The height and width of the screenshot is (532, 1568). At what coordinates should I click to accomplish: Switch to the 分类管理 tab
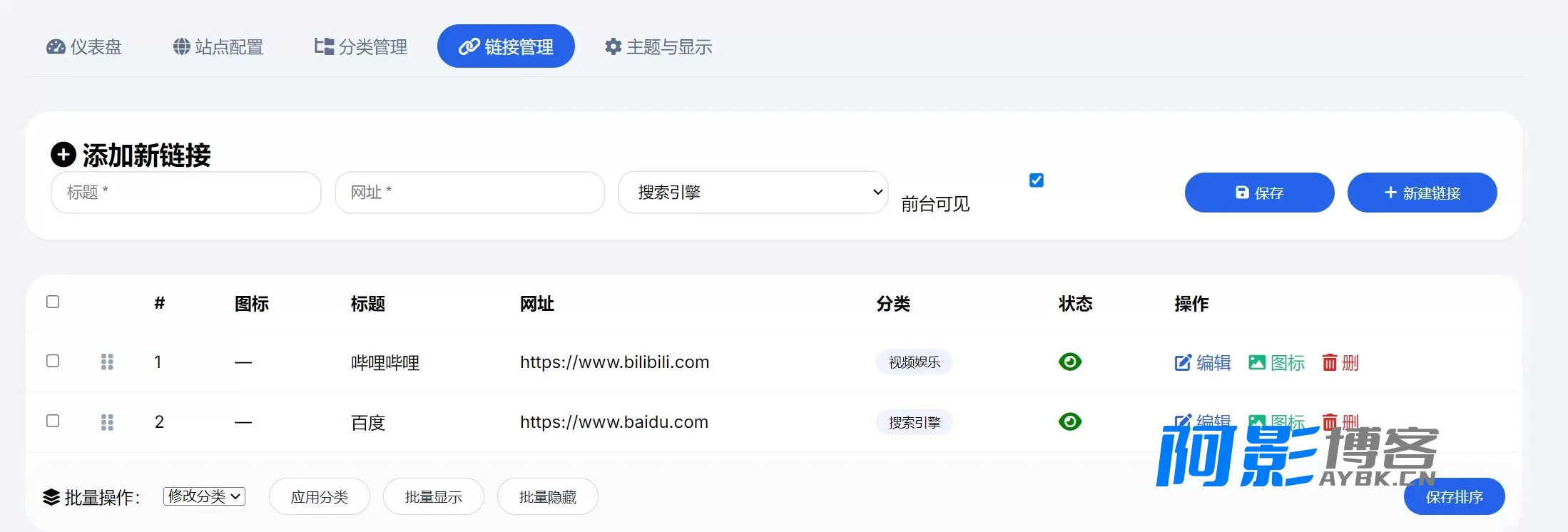[361, 47]
